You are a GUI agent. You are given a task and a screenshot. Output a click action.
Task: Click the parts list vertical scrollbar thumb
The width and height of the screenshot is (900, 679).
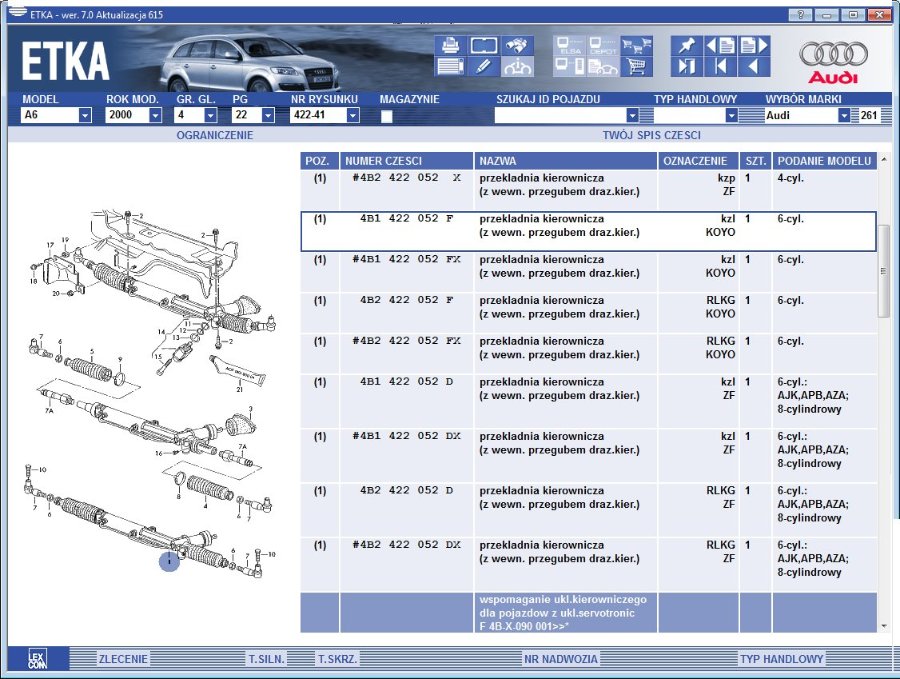[x=883, y=271]
